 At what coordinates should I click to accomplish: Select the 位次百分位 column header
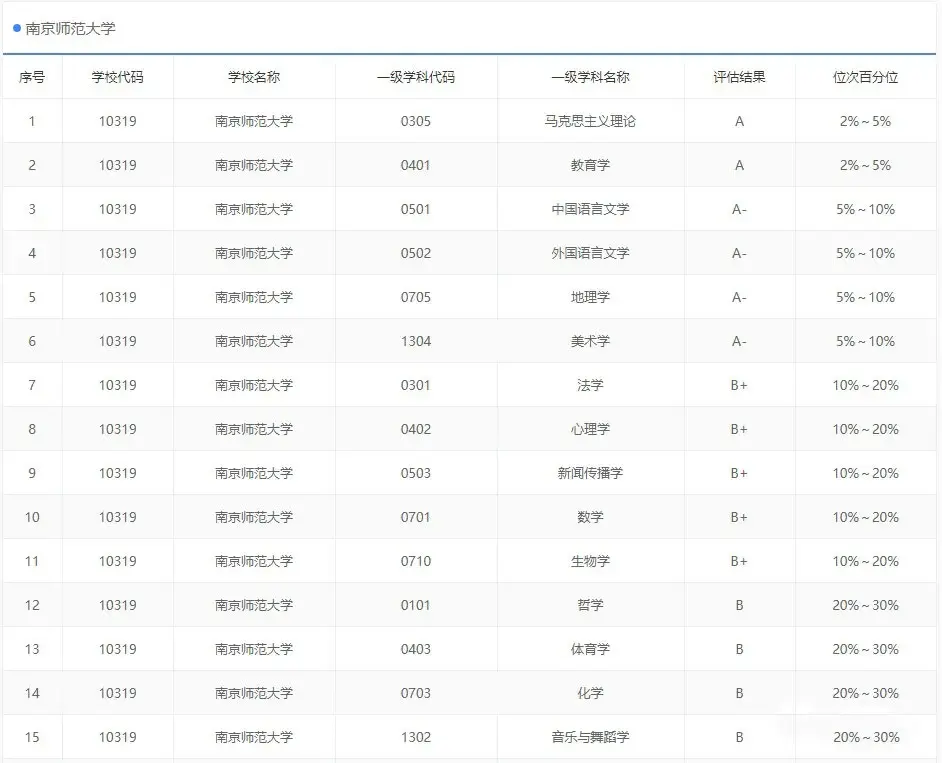coord(866,77)
